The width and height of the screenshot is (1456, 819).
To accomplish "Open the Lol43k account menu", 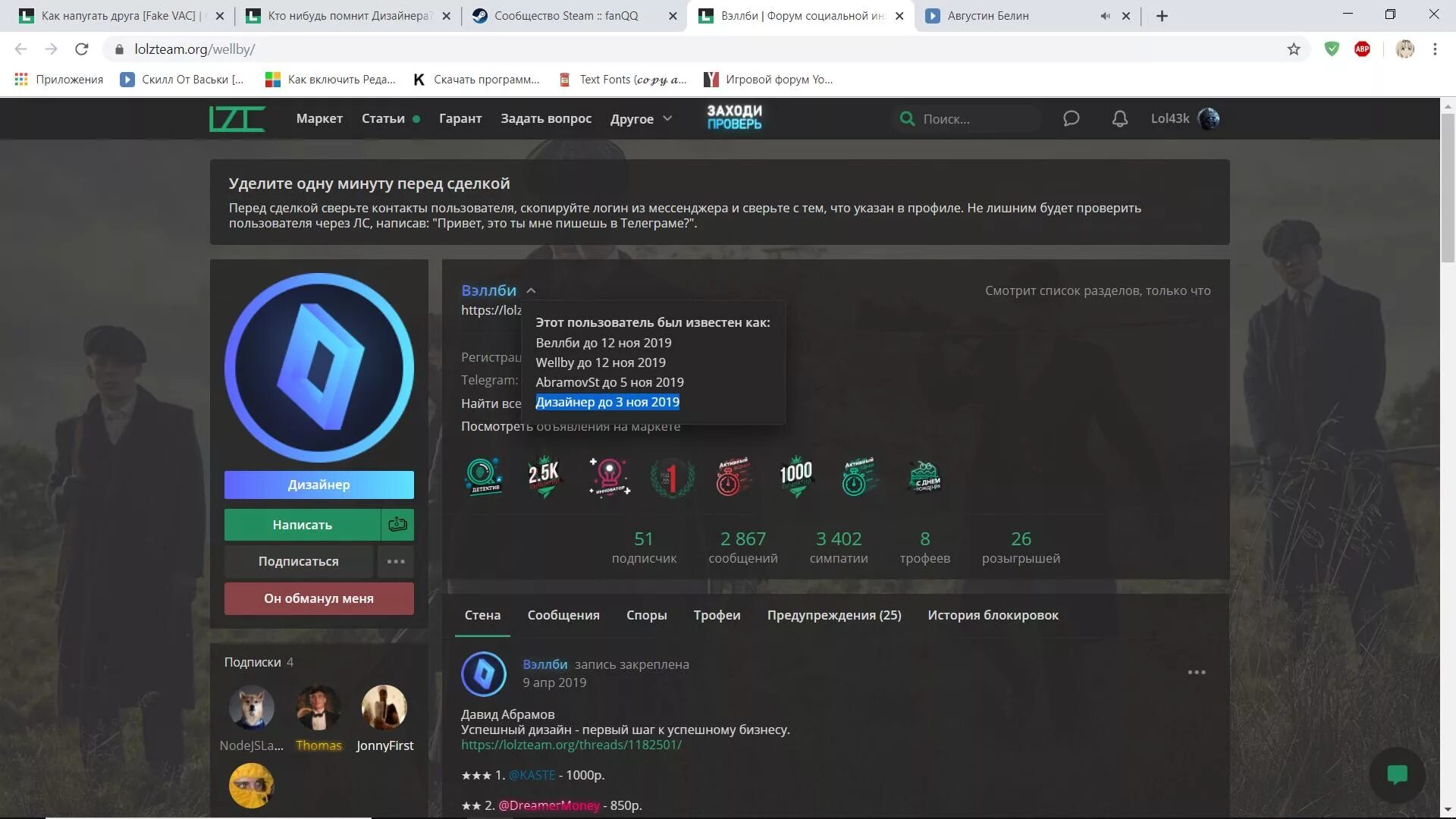I will [x=1185, y=119].
